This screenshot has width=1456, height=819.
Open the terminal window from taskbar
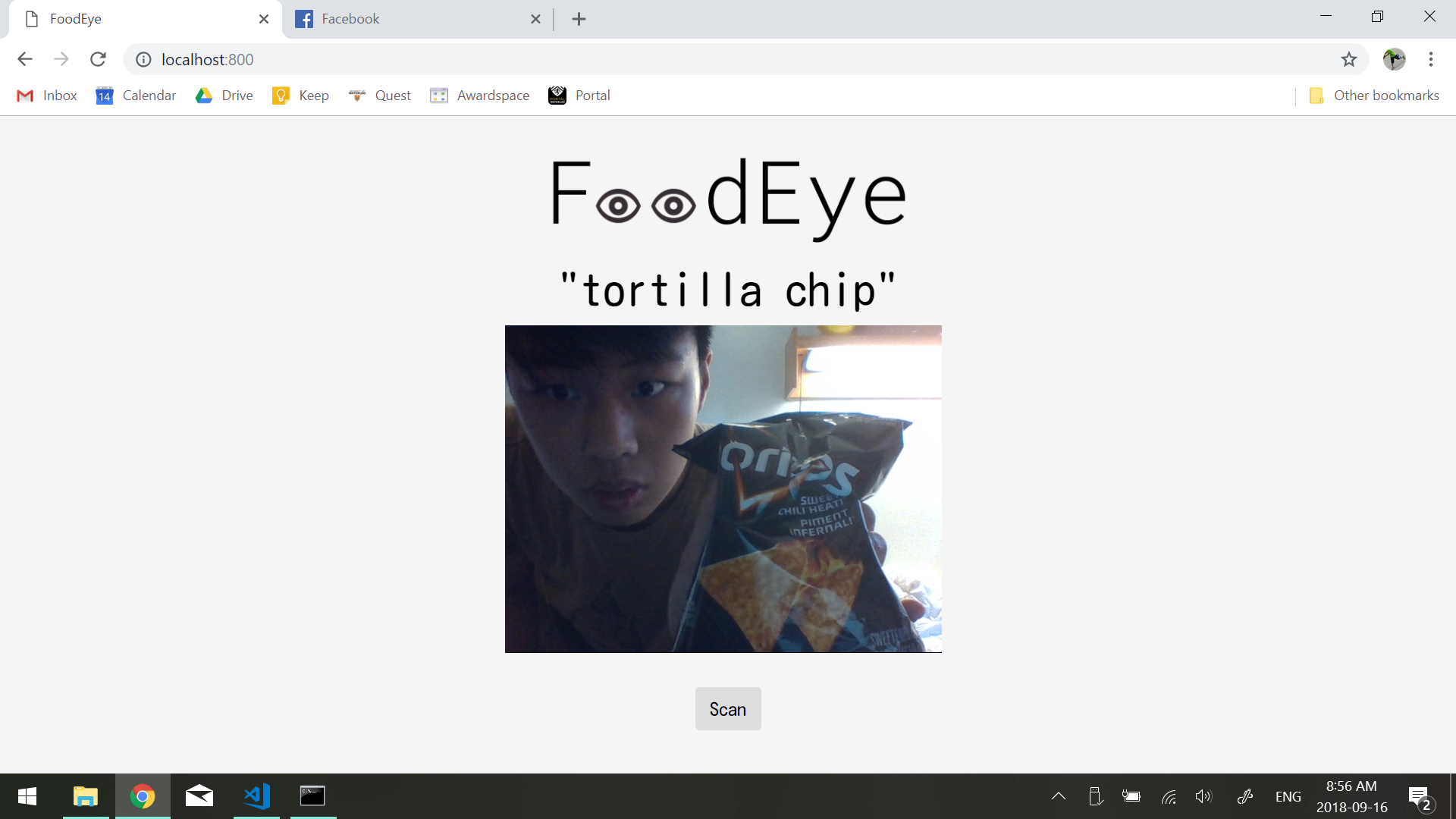(x=312, y=796)
